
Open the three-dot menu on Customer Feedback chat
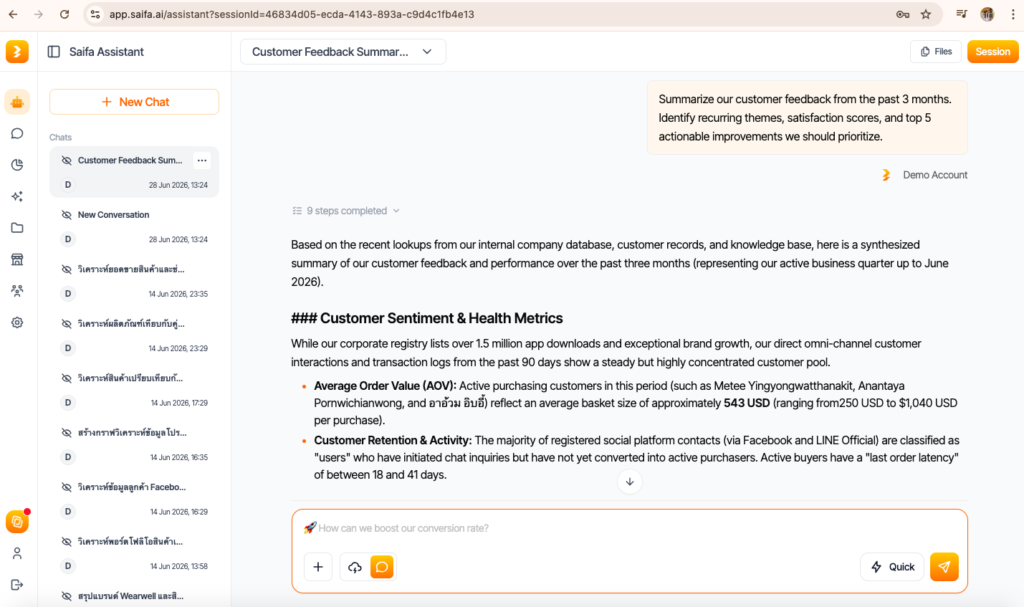pos(202,160)
